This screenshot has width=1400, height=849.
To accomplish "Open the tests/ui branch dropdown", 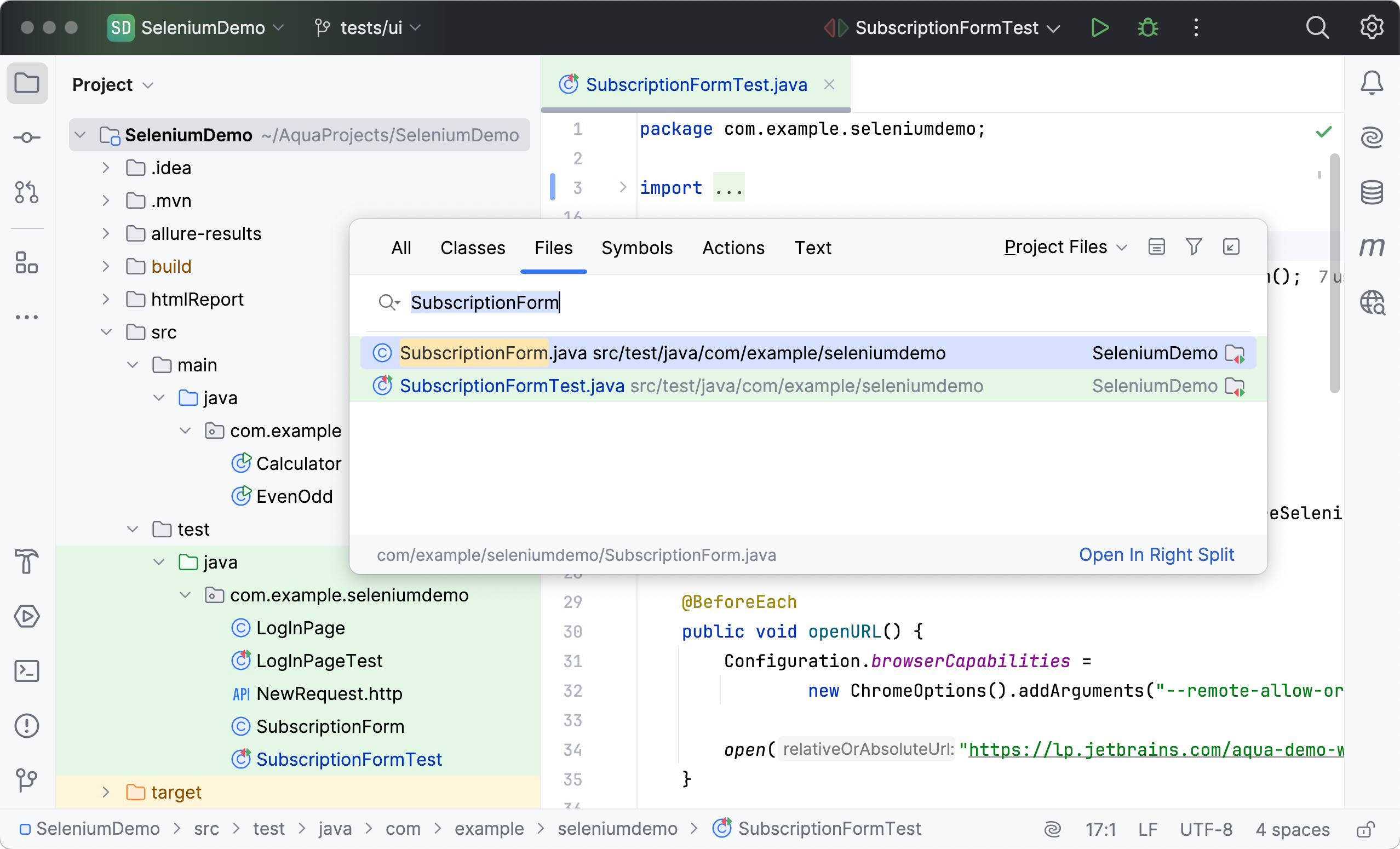I will [368, 27].
